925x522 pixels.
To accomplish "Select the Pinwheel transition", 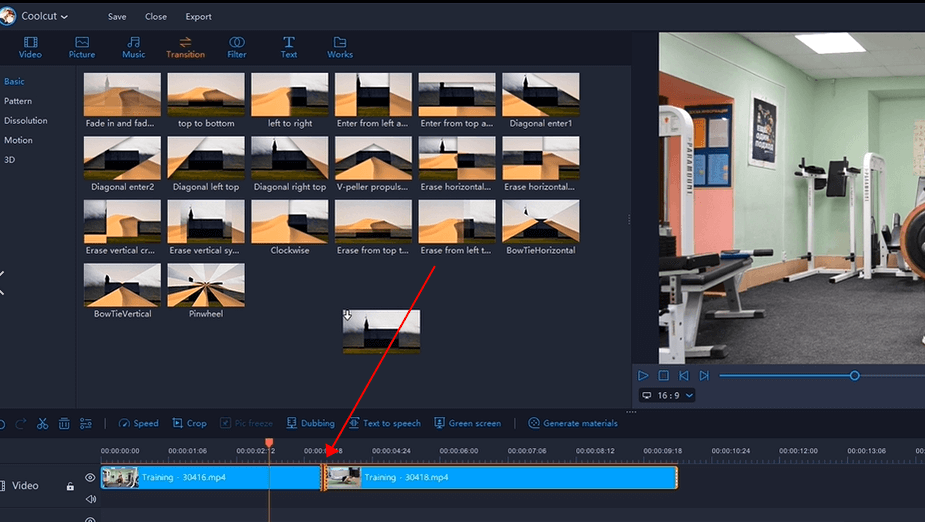I will 206,291.
